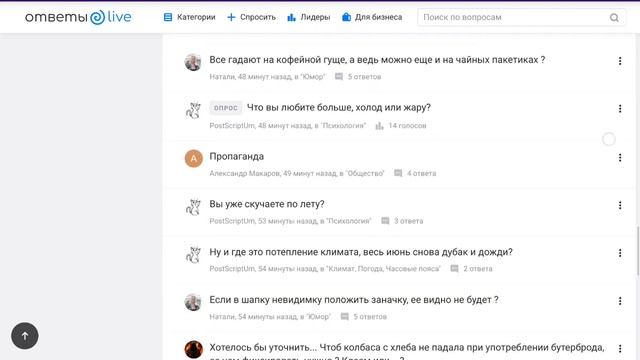The height and width of the screenshot is (360, 640).
Task: Click comments icon of кофейной гуще question
Action: [339, 77]
